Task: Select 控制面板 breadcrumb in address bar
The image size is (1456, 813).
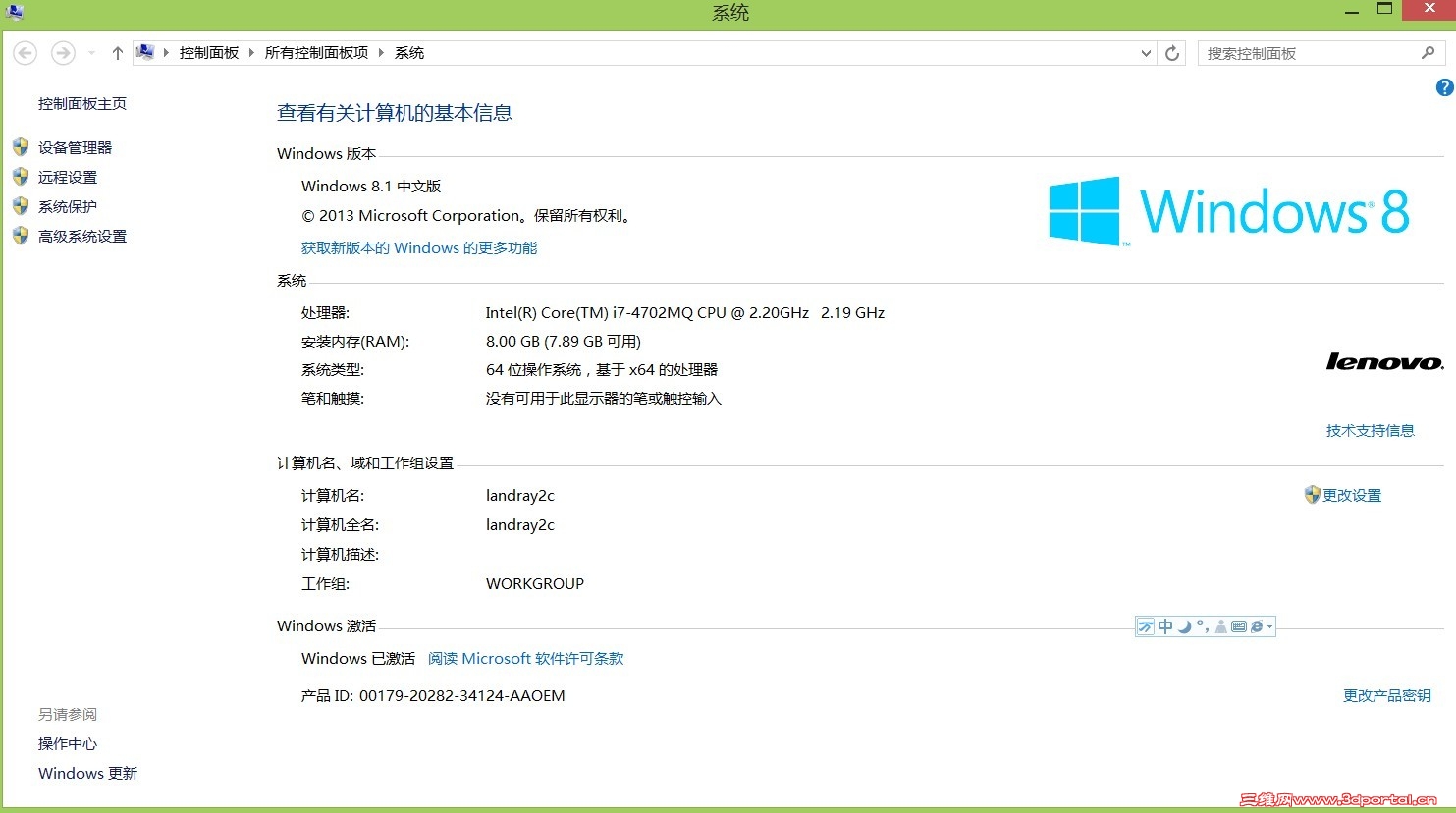Action: tap(209, 53)
